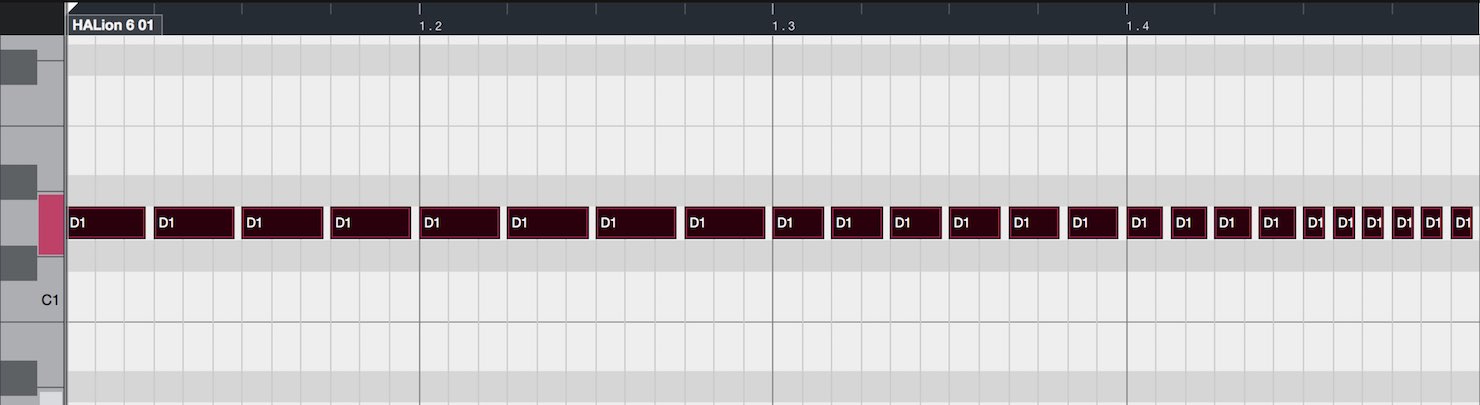Select the first D1 note in the part
This screenshot has height=405, width=1480.
pyautogui.click(x=106, y=223)
